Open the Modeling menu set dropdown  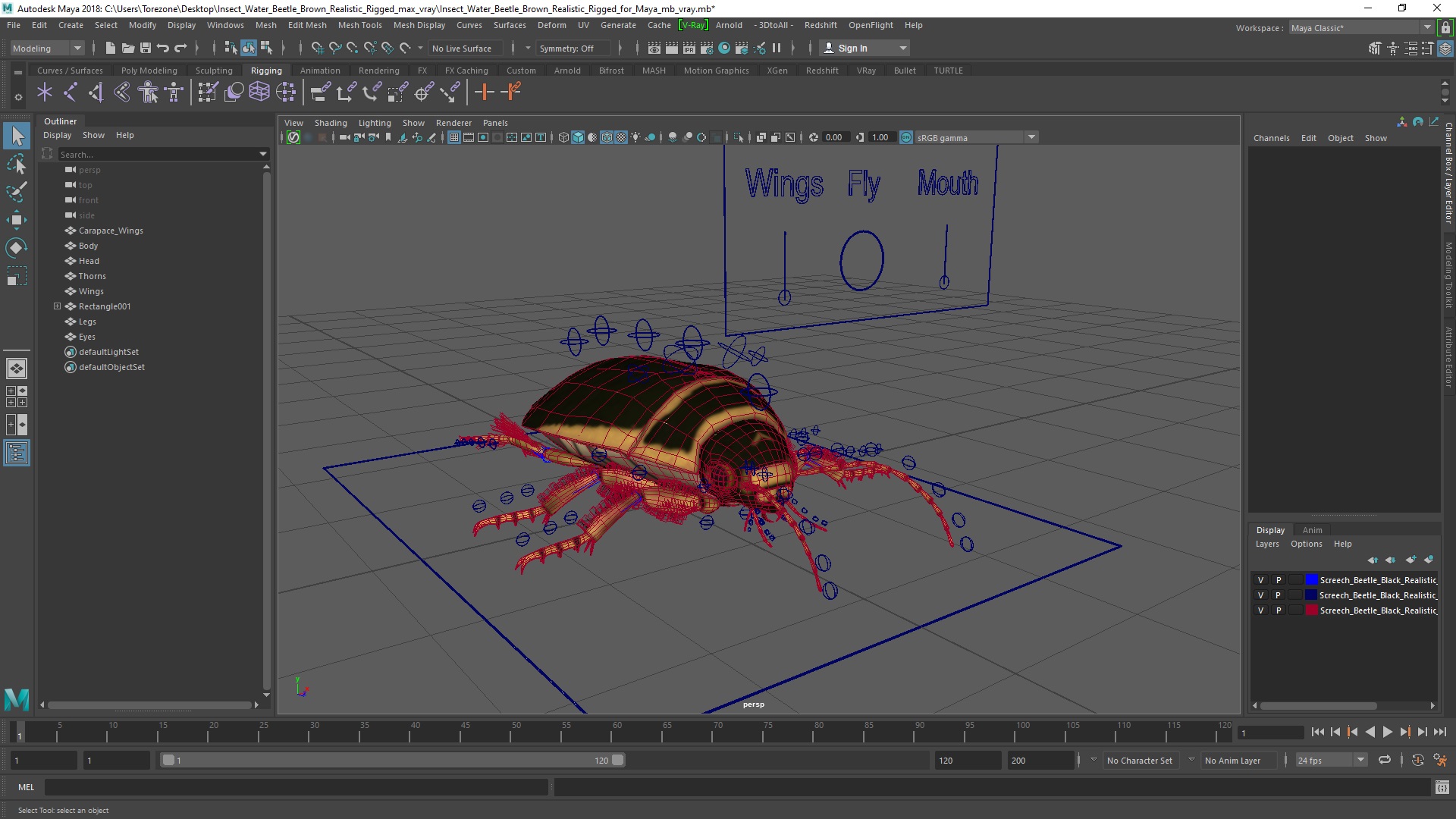point(47,48)
